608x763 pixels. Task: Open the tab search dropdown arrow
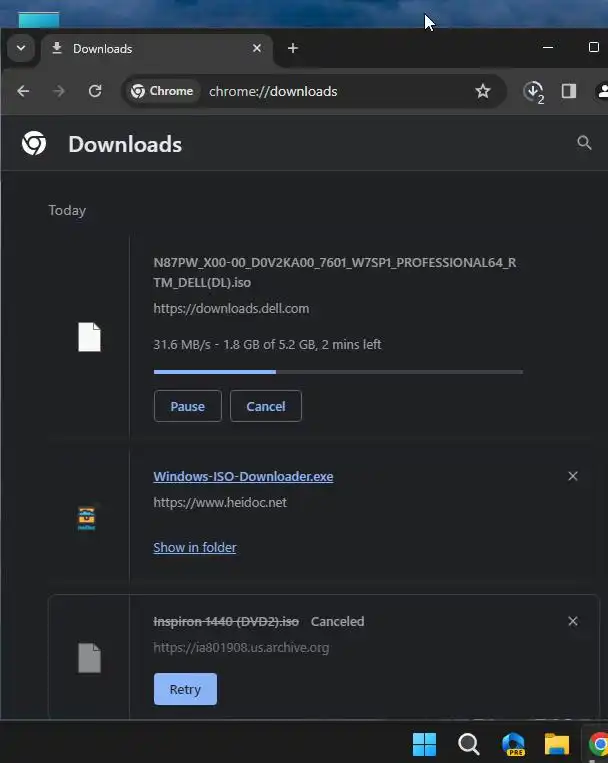pos(21,48)
